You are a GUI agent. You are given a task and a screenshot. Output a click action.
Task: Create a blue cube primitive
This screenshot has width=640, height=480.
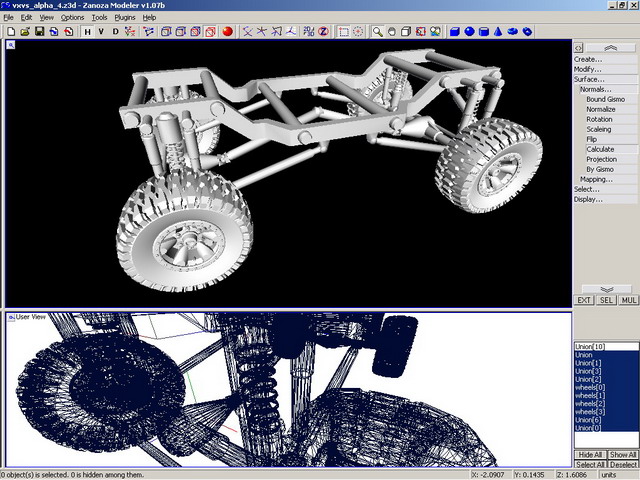point(454,32)
